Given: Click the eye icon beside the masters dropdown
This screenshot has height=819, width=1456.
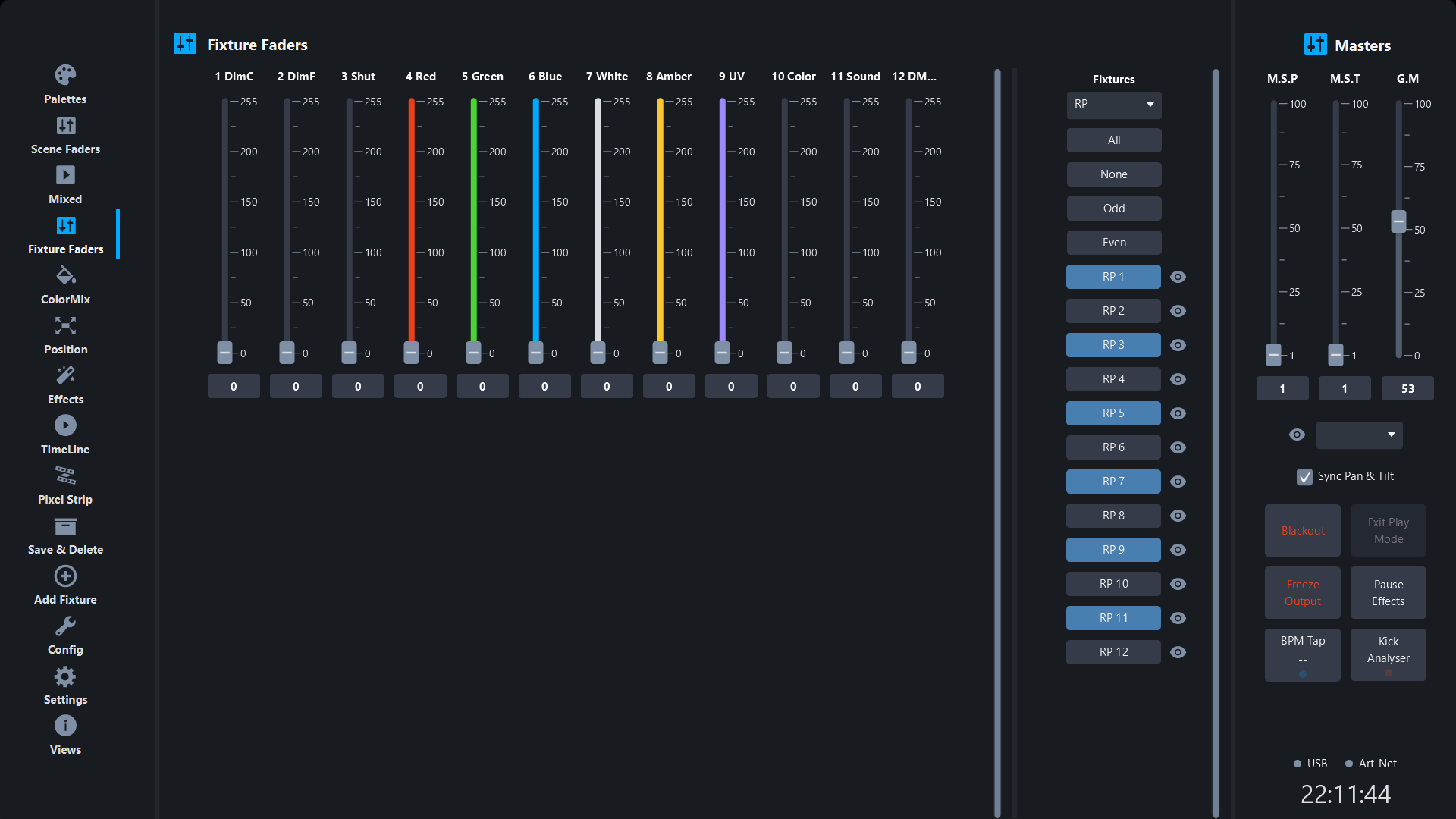Looking at the screenshot, I should (x=1297, y=435).
